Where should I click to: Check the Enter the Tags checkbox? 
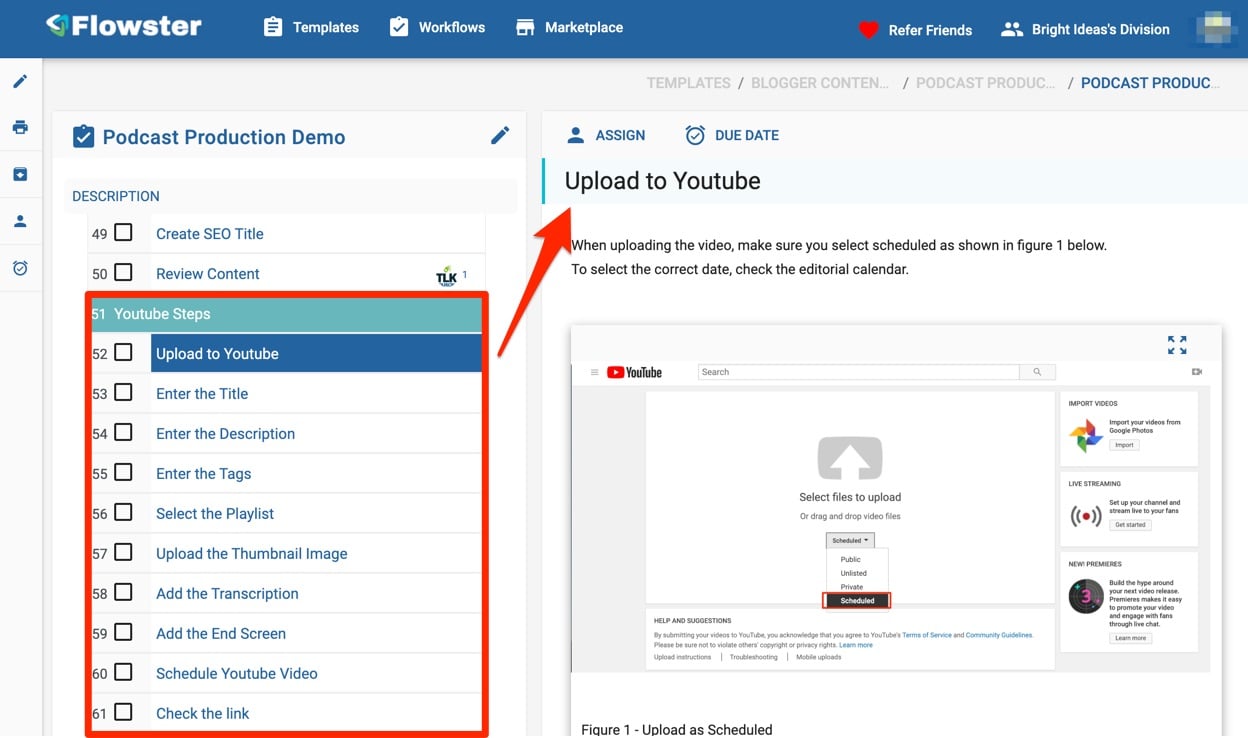click(123, 472)
